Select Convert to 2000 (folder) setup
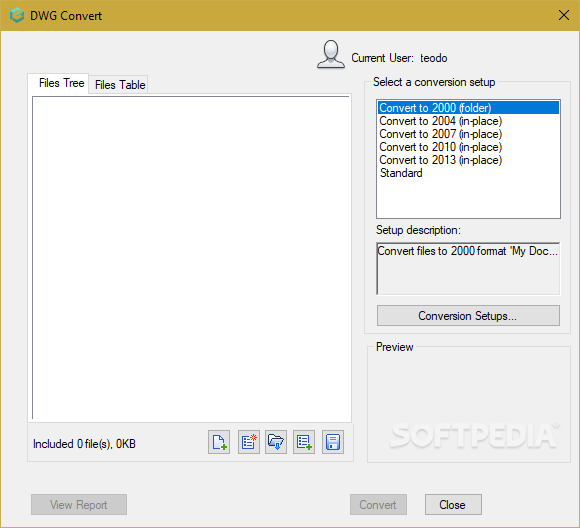This screenshot has width=580, height=528. point(468,108)
